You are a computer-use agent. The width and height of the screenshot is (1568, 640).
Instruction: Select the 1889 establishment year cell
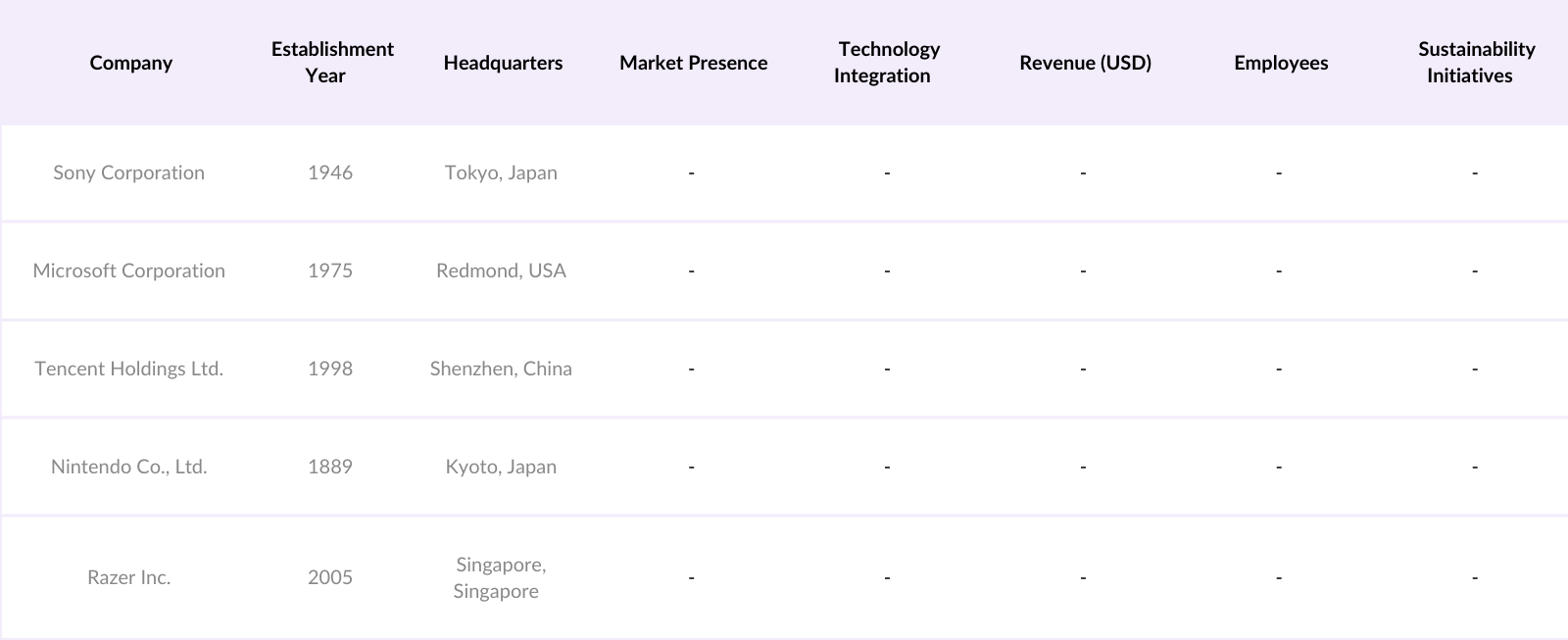(x=330, y=467)
